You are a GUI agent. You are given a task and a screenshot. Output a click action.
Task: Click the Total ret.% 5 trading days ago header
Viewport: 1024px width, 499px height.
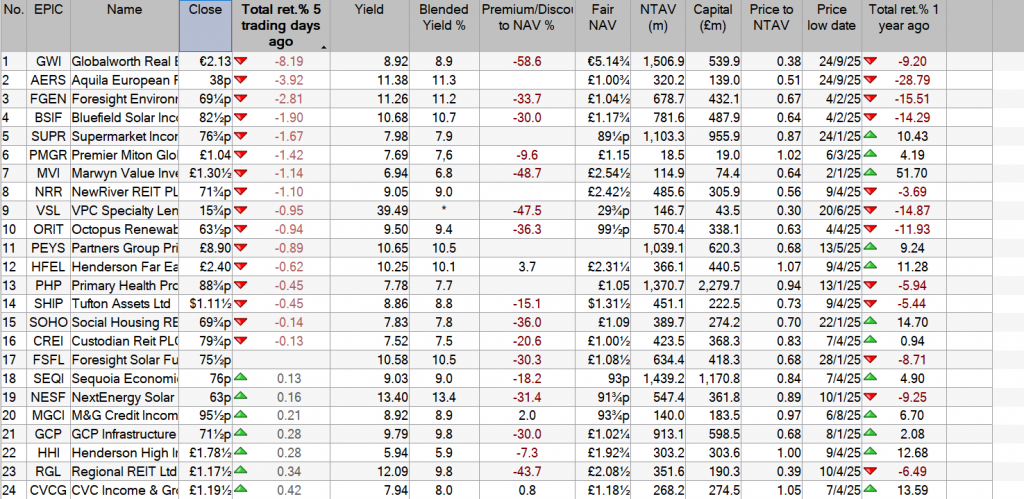pyautogui.click(x=281, y=26)
